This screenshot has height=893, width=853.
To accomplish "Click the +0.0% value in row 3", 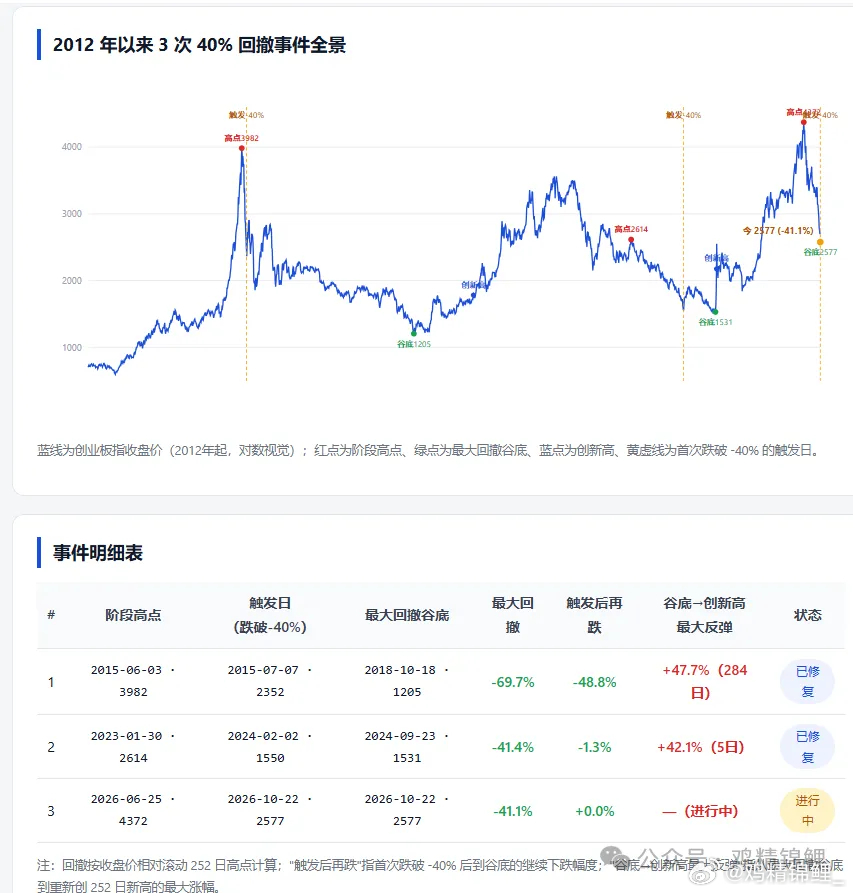I will click(594, 811).
